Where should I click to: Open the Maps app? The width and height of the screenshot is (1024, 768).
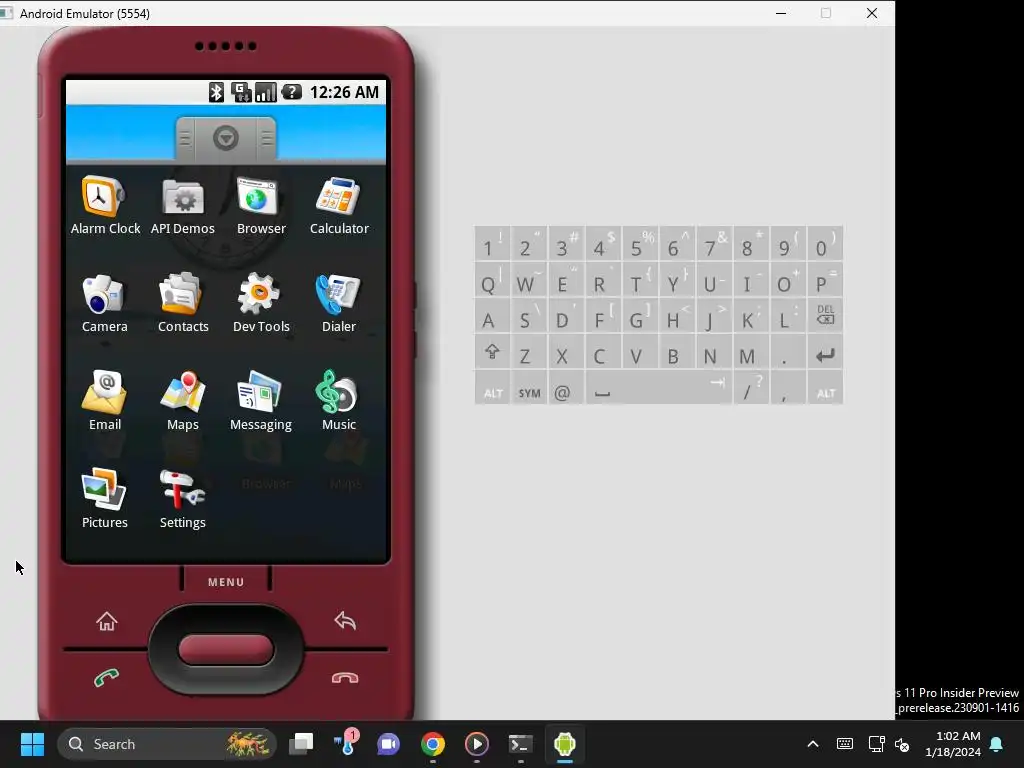[183, 401]
